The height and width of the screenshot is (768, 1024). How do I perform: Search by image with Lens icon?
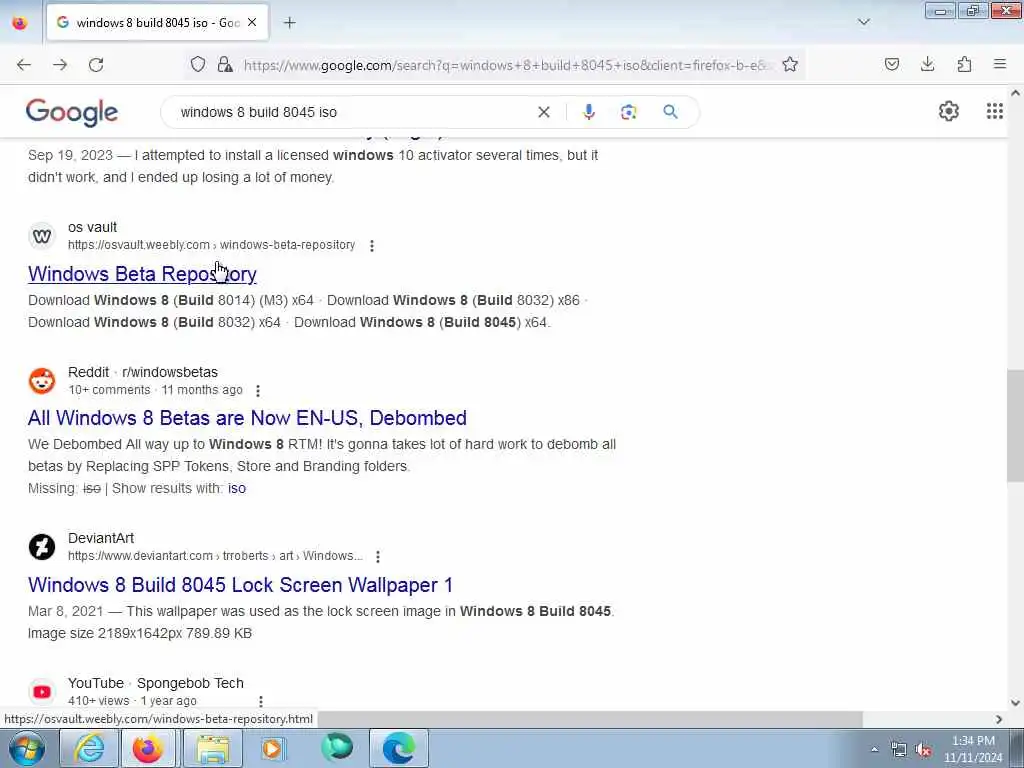pyautogui.click(x=628, y=112)
